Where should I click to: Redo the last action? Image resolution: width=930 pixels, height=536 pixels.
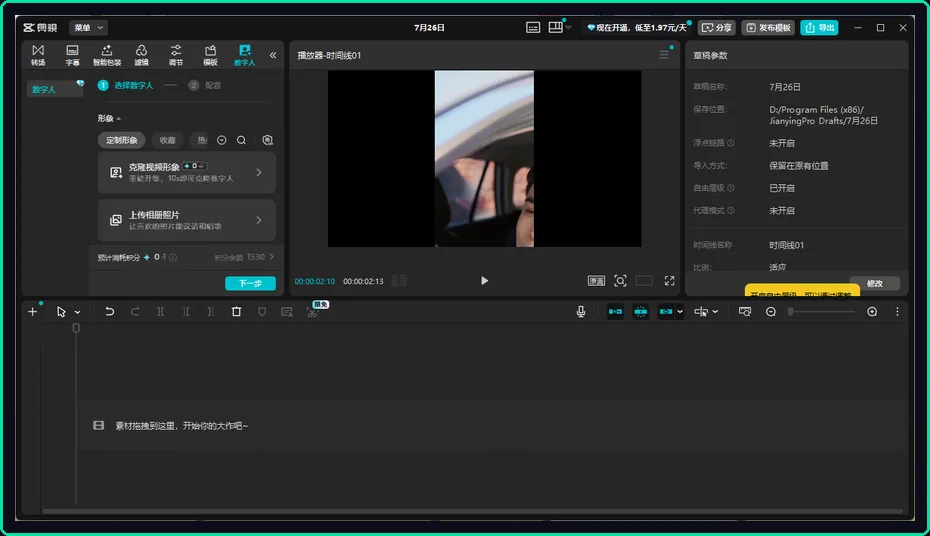point(135,311)
